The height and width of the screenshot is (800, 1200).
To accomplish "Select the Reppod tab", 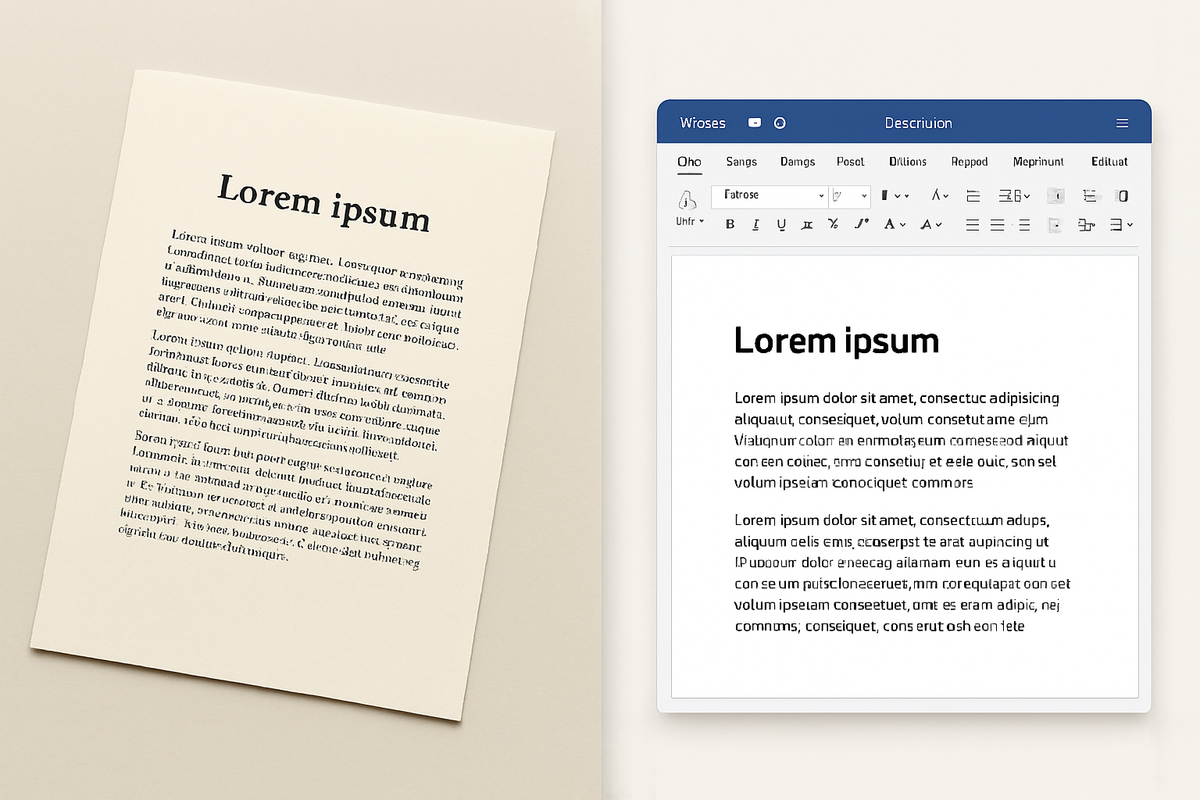I will tap(970, 161).
